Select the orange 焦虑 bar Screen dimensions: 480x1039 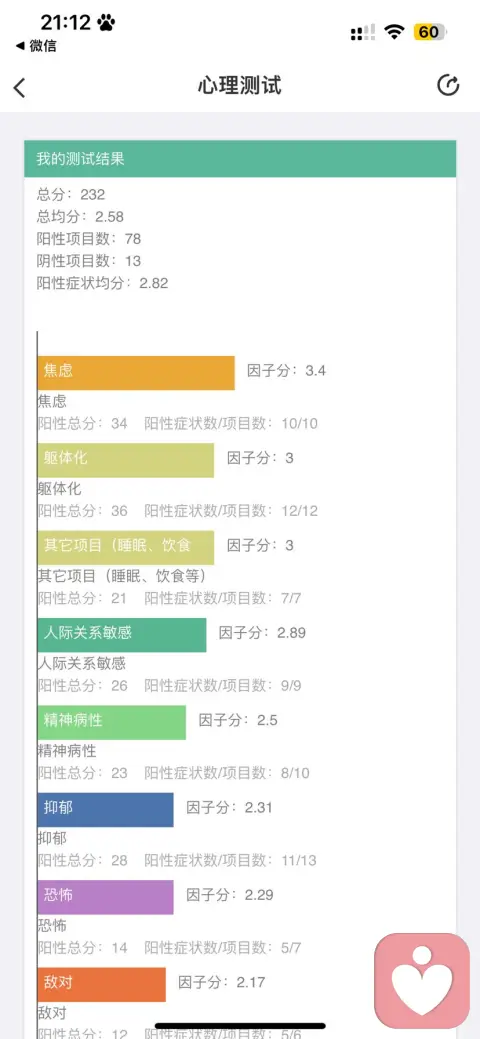tap(136, 372)
